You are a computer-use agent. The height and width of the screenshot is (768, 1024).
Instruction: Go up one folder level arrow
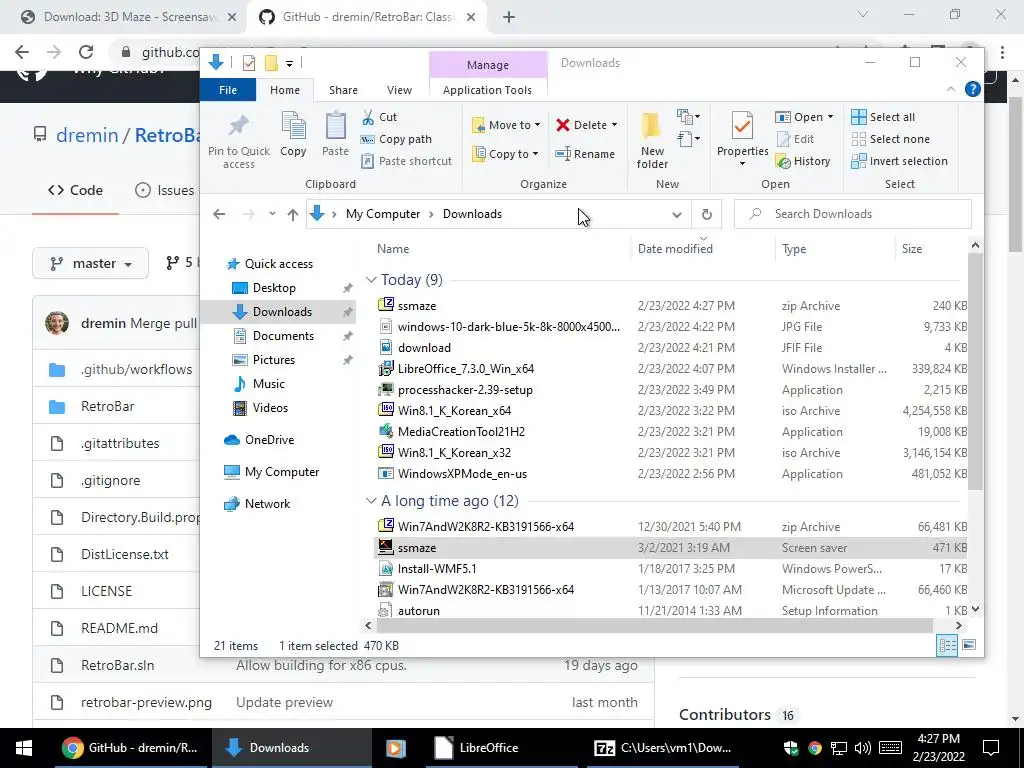(x=293, y=214)
